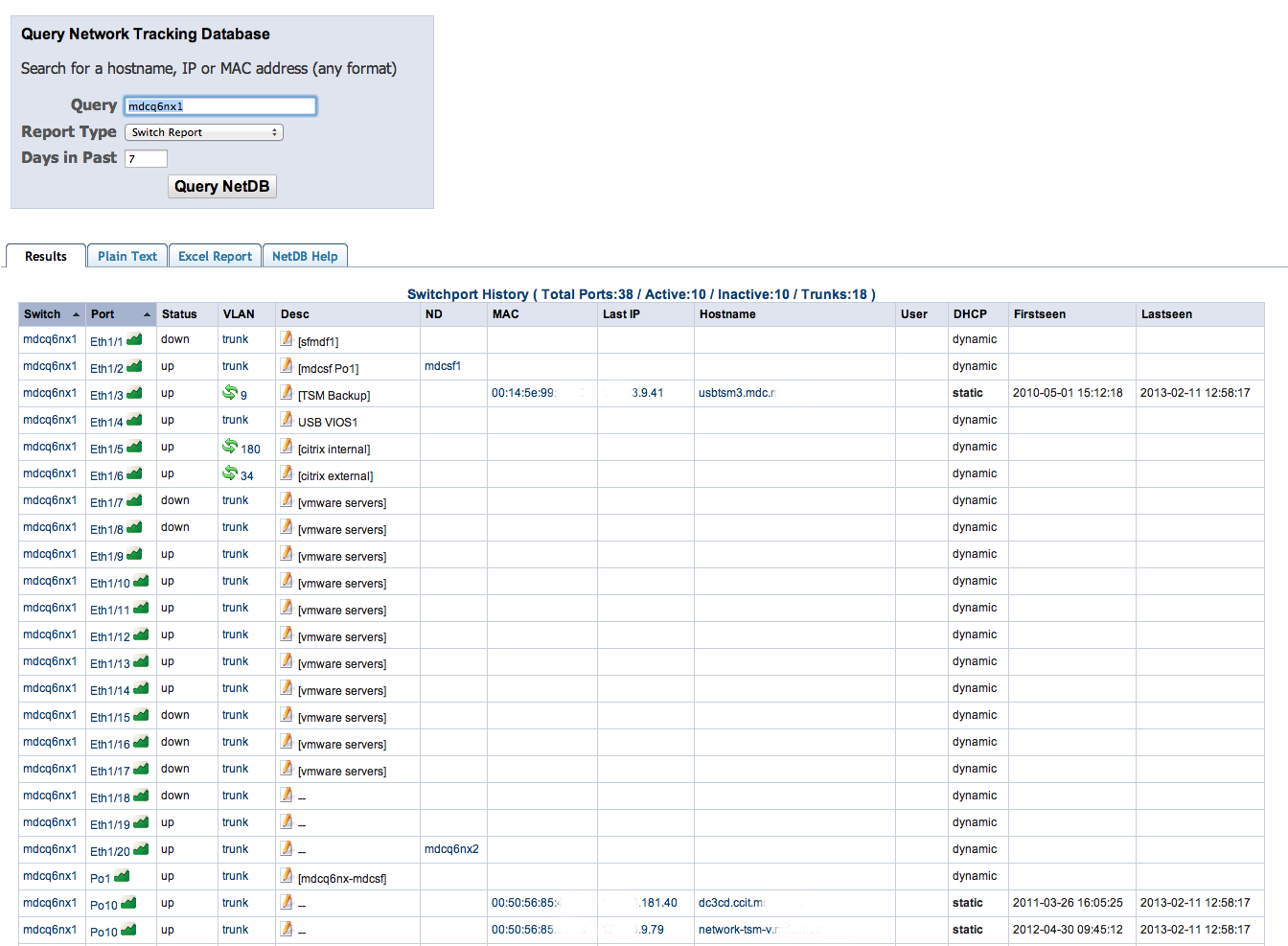Select the Firstseen date 2011-03-26 16:05:25
The image size is (1288, 946).
pos(1068,903)
